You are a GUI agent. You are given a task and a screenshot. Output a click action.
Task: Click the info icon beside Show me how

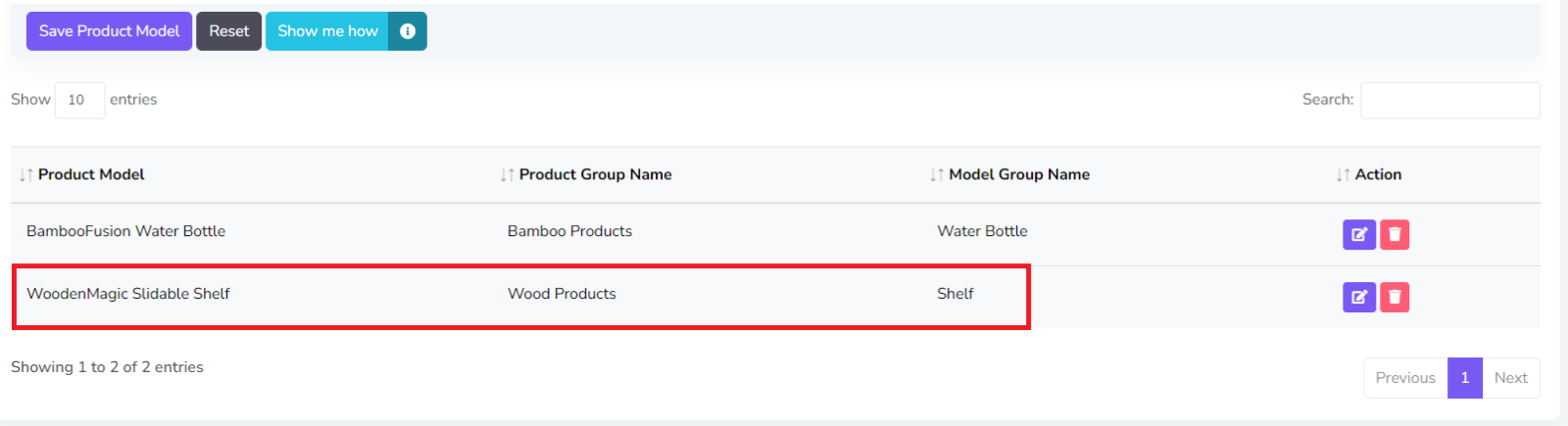pyautogui.click(x=408, y=31)
